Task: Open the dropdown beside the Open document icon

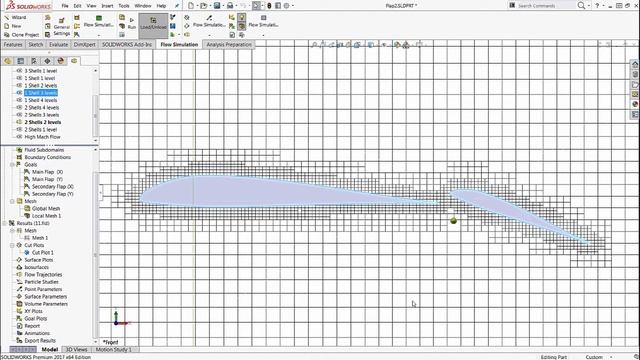Action: pos(210,6)
